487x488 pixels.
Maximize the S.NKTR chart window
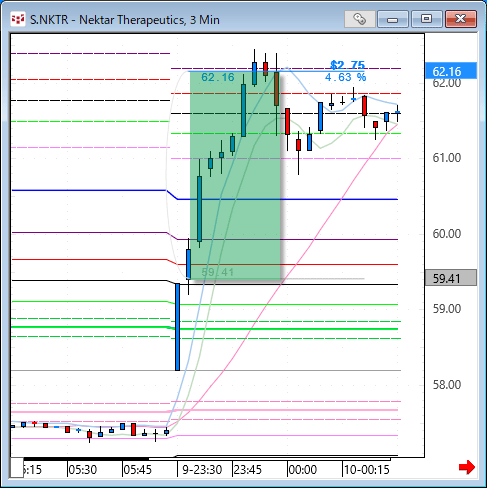pos(426,19)
